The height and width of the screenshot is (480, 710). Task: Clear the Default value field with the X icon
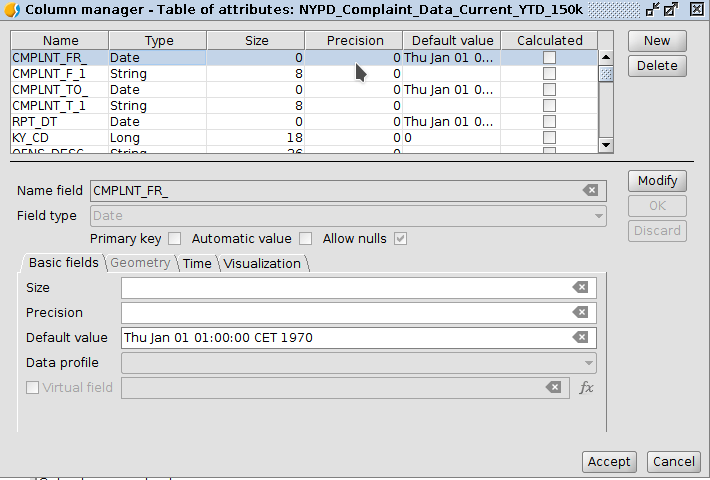580,338
